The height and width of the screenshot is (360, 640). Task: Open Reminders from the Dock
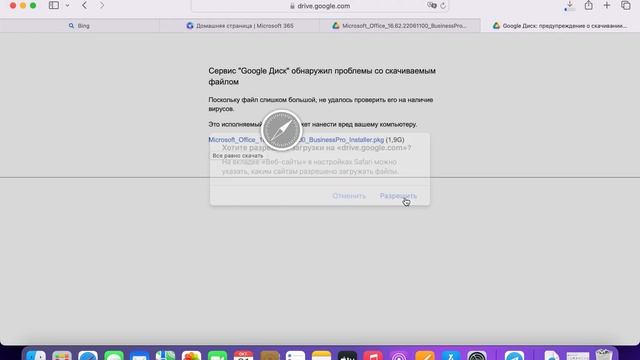pyautogui.click(x=296, y=355)
